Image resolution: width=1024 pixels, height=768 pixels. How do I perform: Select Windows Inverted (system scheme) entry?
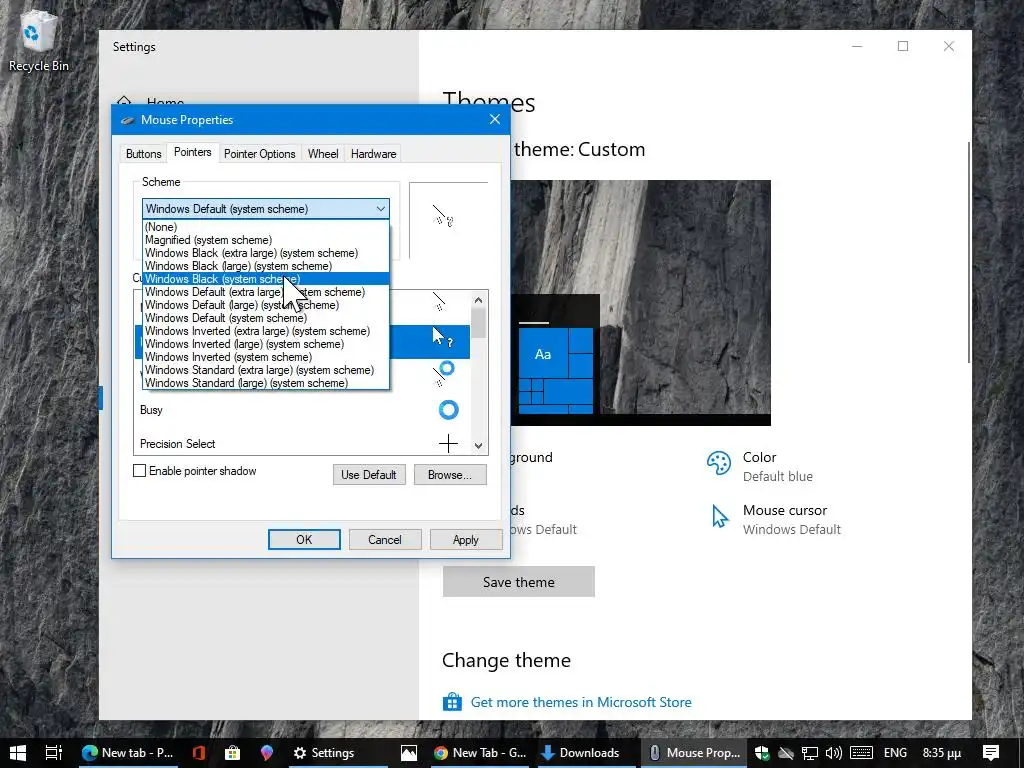click(x=266, y=357)
